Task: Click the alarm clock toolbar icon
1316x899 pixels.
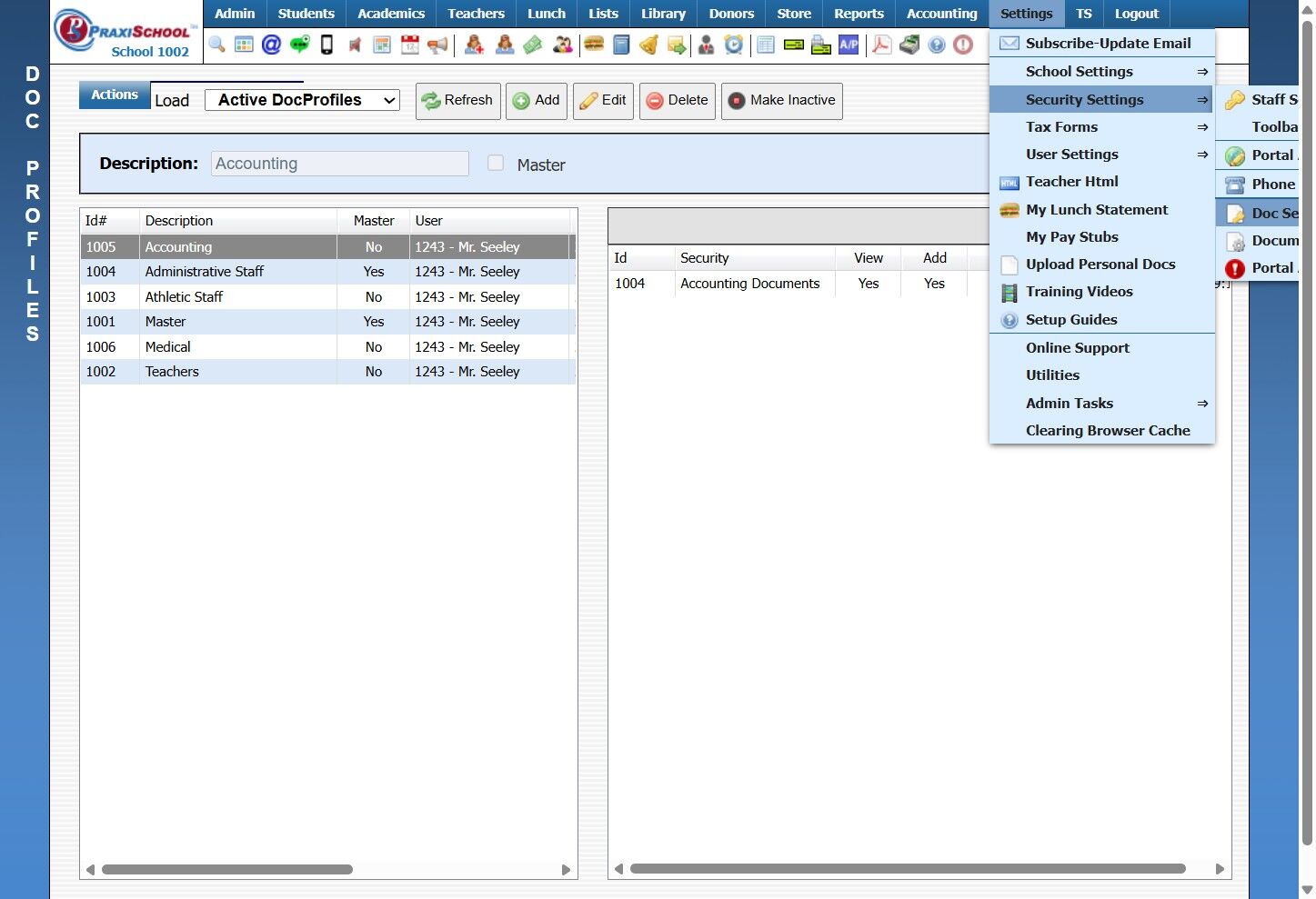Action: [734, 45]
